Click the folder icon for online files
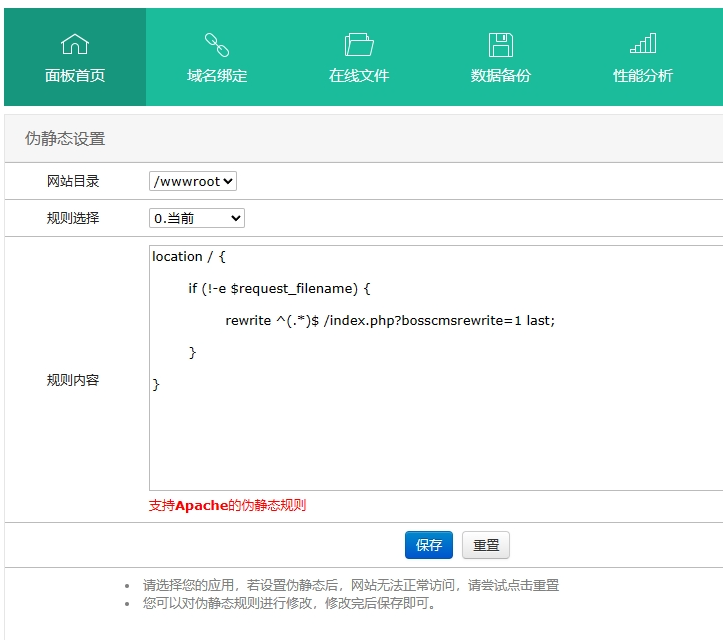The image size is (723, 640). click(x=359, y=44)
